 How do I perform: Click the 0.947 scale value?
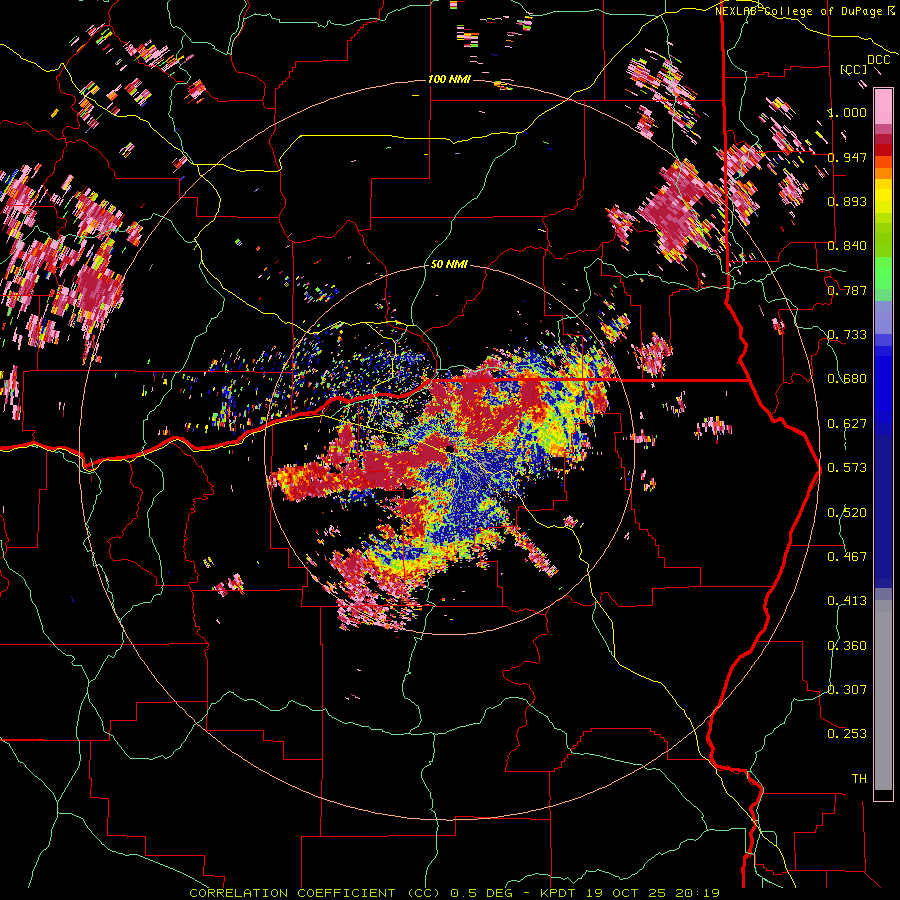(x=847, y=157)
